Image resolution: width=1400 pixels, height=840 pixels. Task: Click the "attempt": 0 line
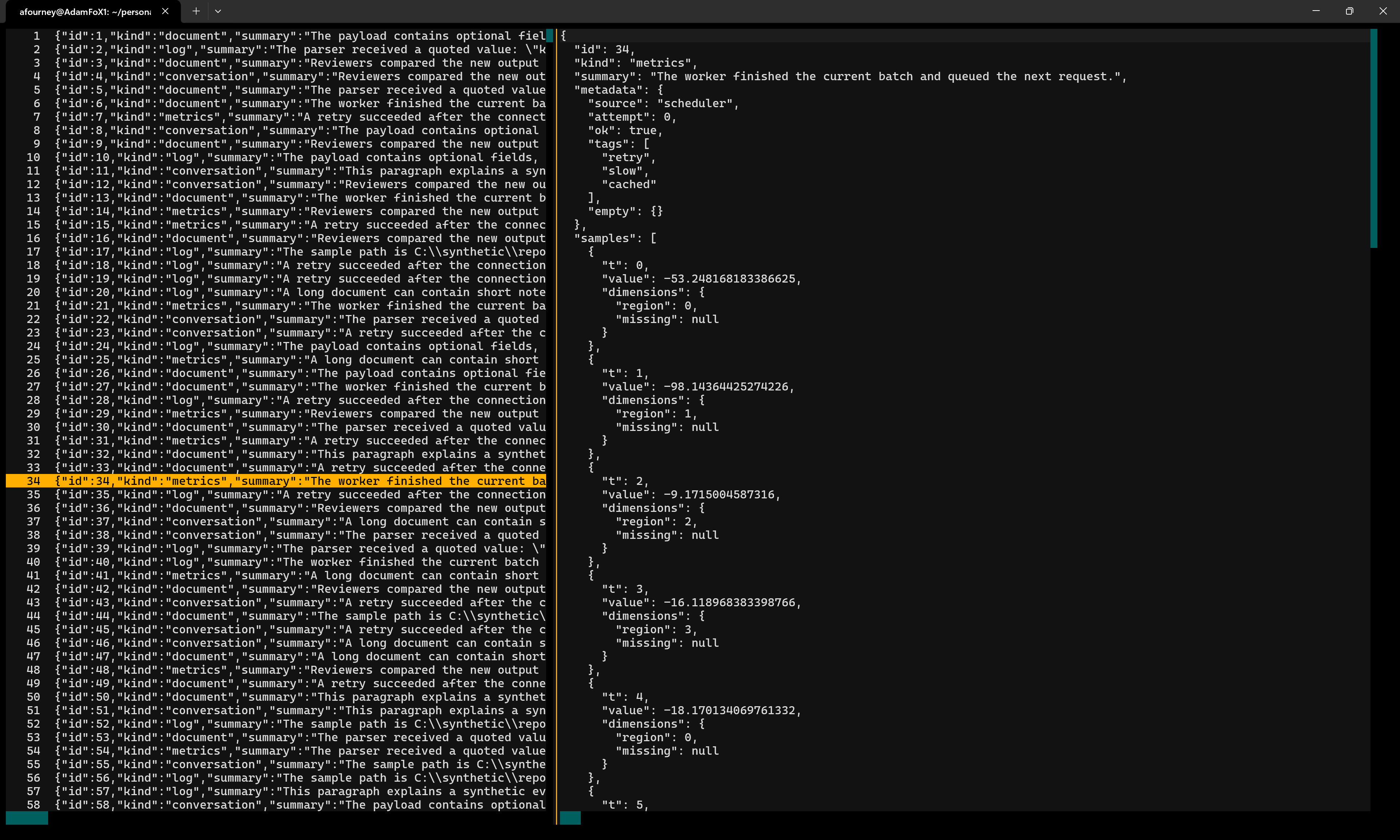pos(632,117)
